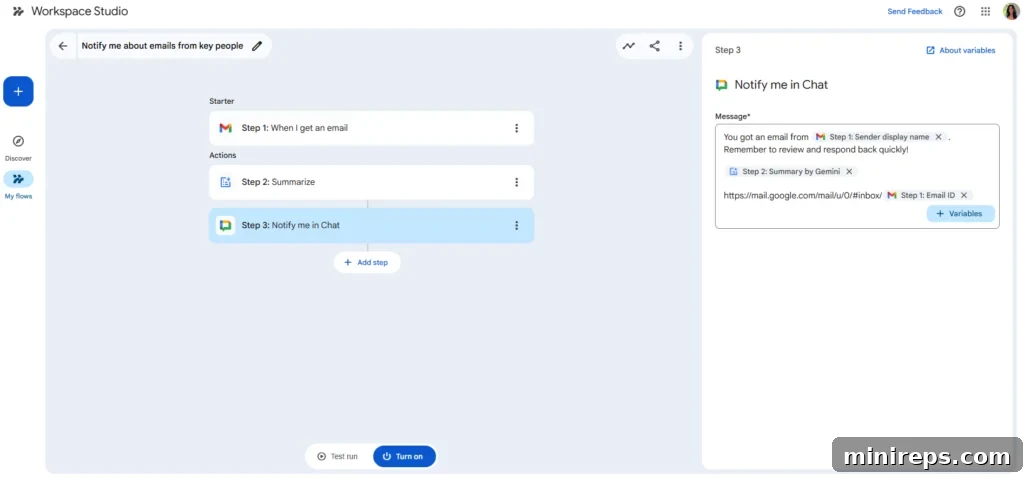Open Step 2 three-dot options menu
Screen dimensions: 1024x478
click(517, 182)
